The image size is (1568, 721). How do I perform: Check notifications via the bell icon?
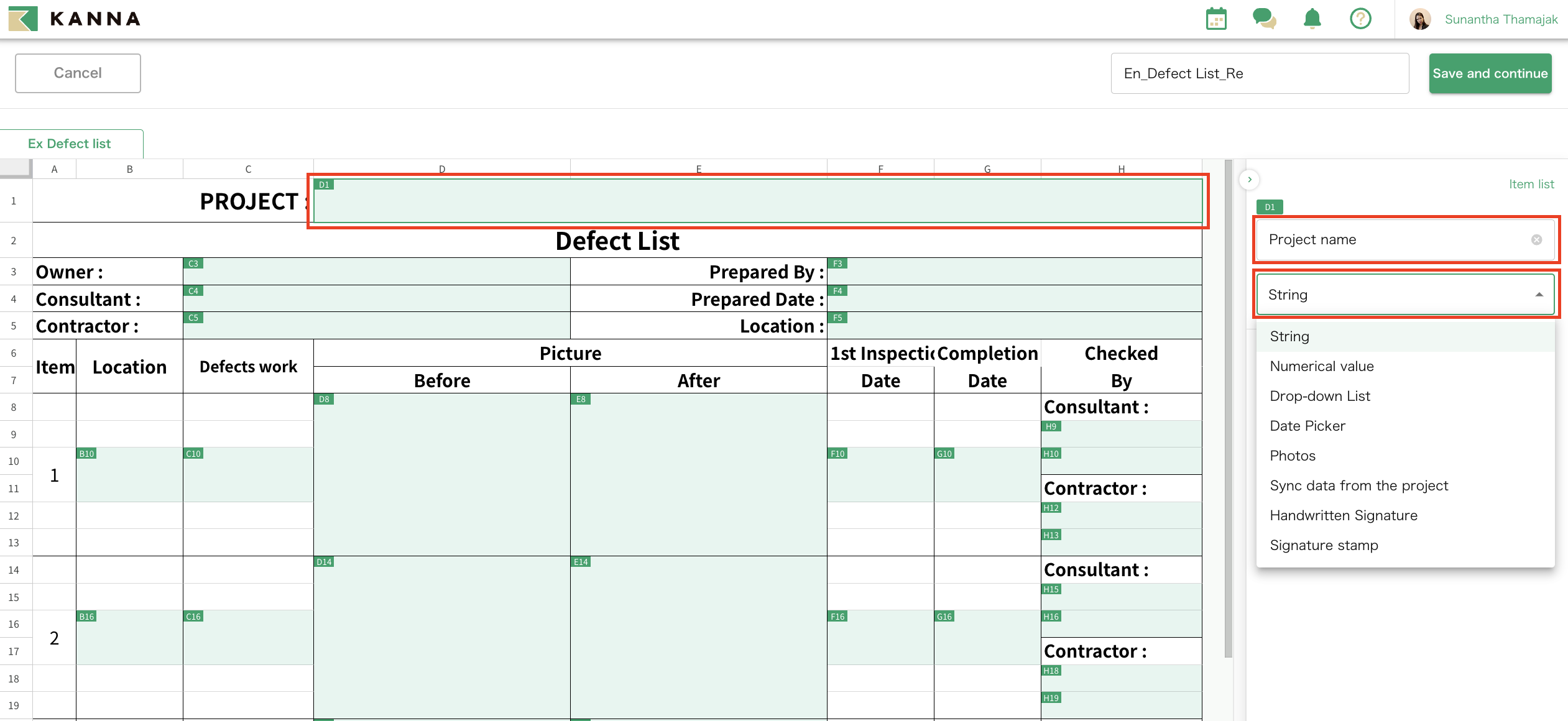point(1312,19)
